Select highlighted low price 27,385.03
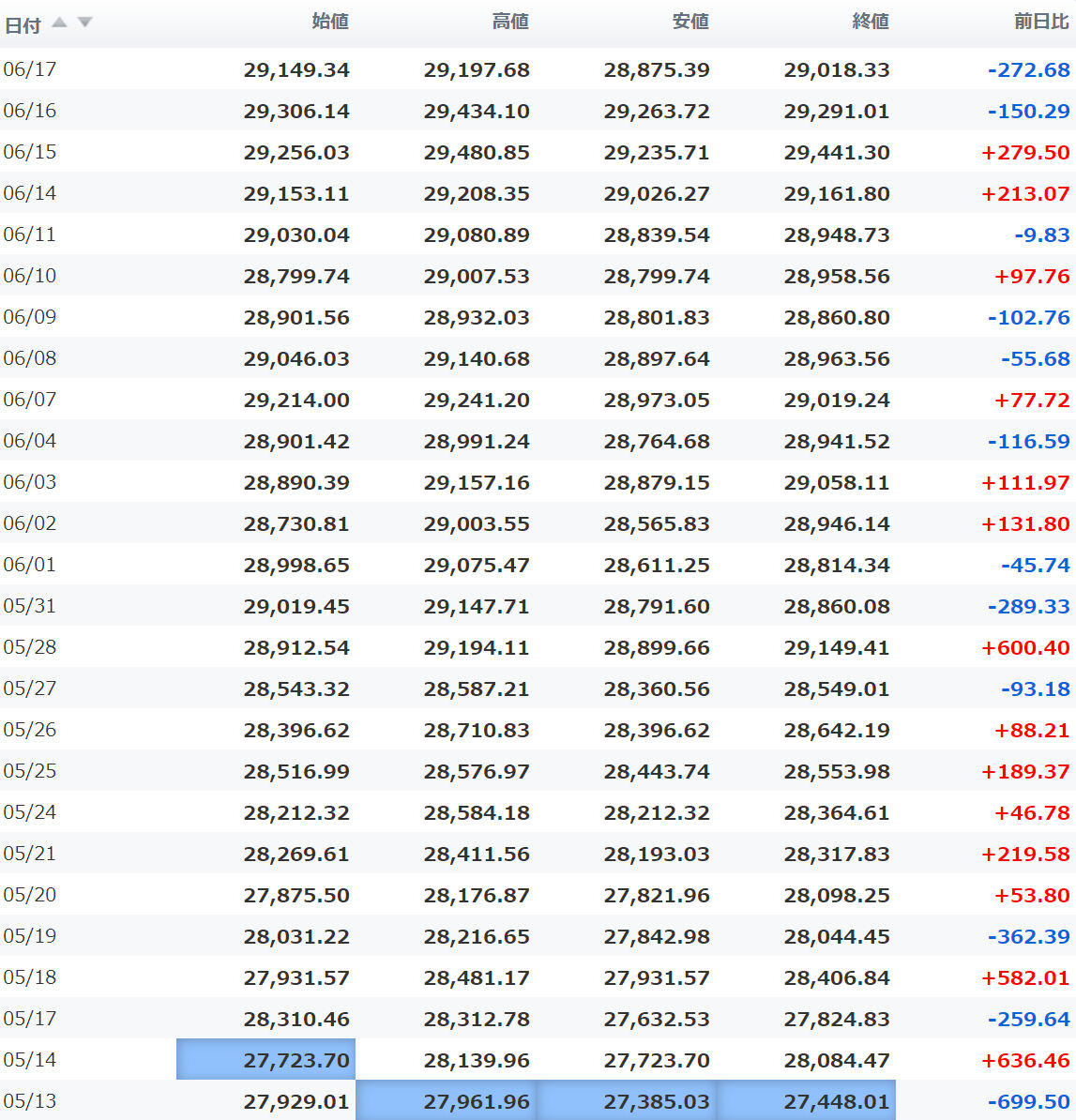 (x=626, y=1100)
